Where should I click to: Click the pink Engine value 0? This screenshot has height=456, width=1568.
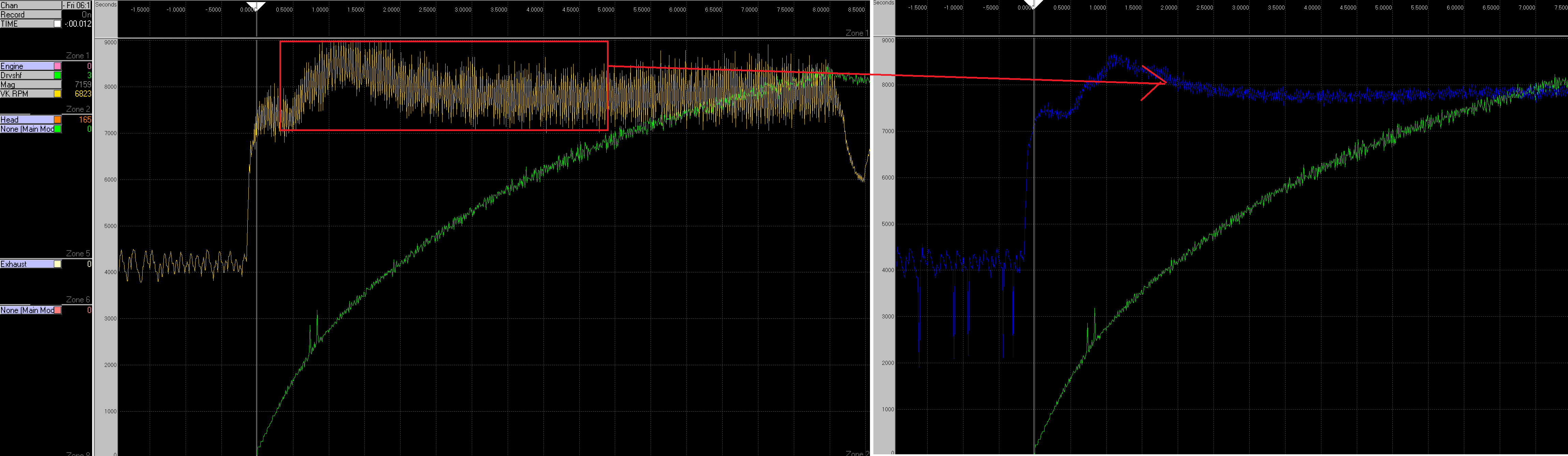(x=89, y=66)
